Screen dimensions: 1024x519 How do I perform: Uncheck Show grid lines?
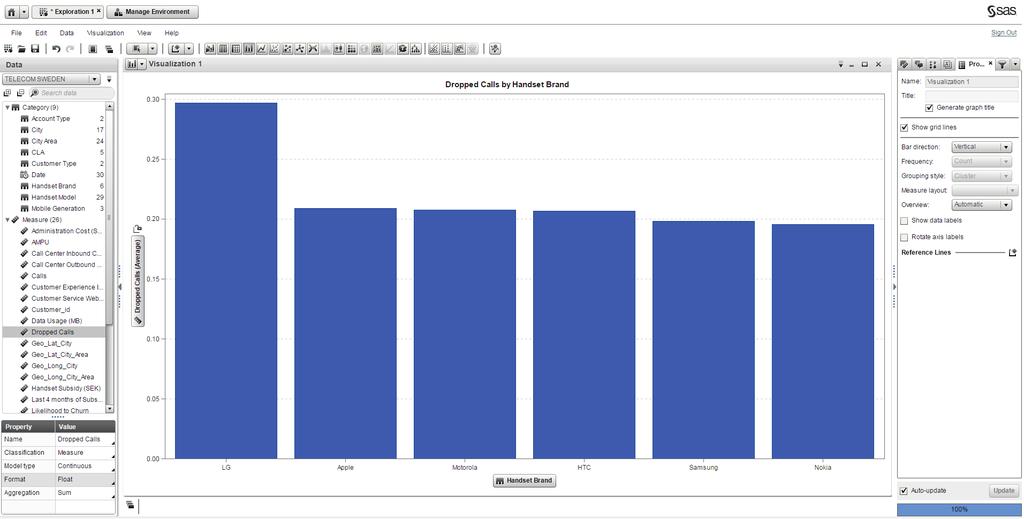pyautogui.click(x=904, y=127)
